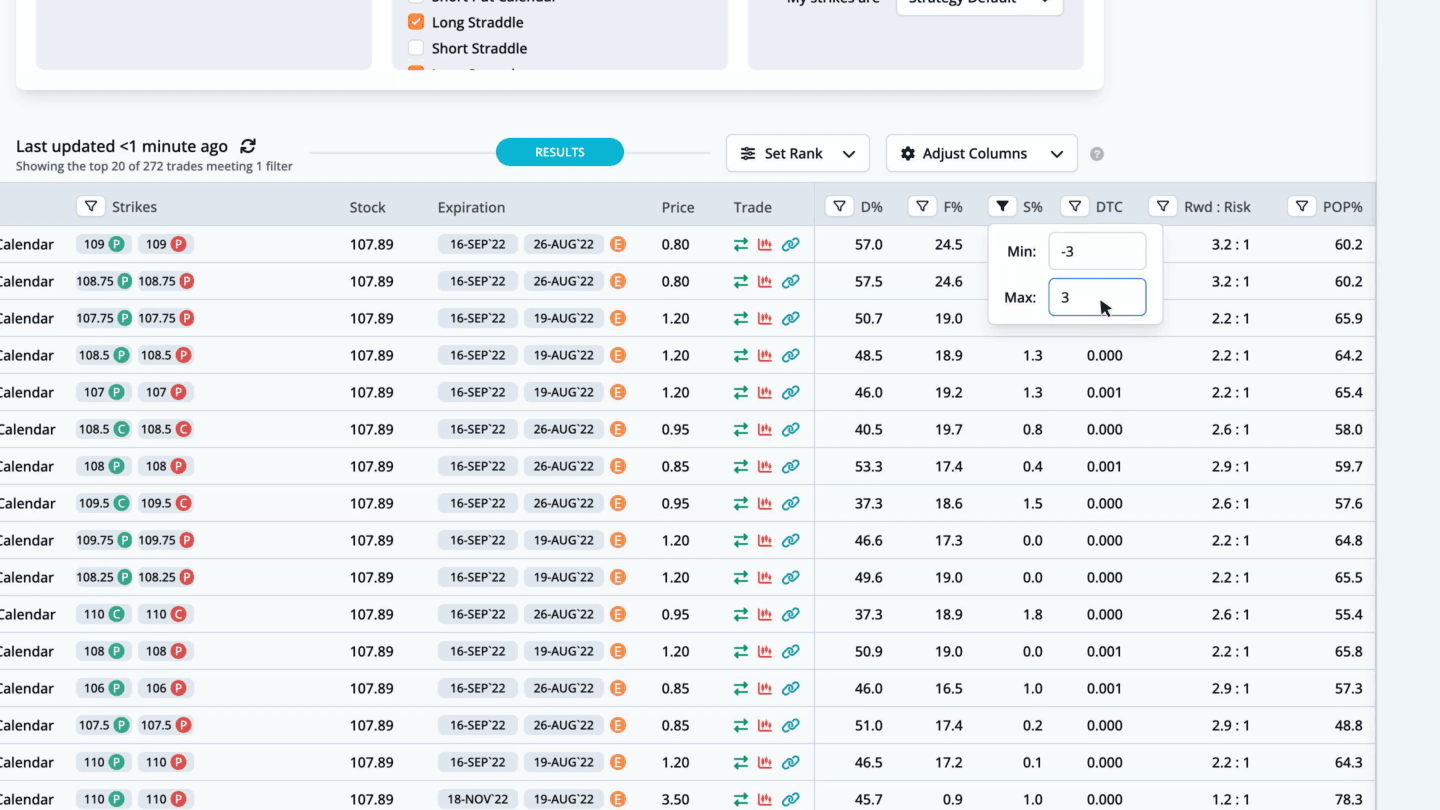The width and height of the screenshot is (1440, 810).
Task: Click swap trade icon in 107 P row
Action: tap(741, 392)
